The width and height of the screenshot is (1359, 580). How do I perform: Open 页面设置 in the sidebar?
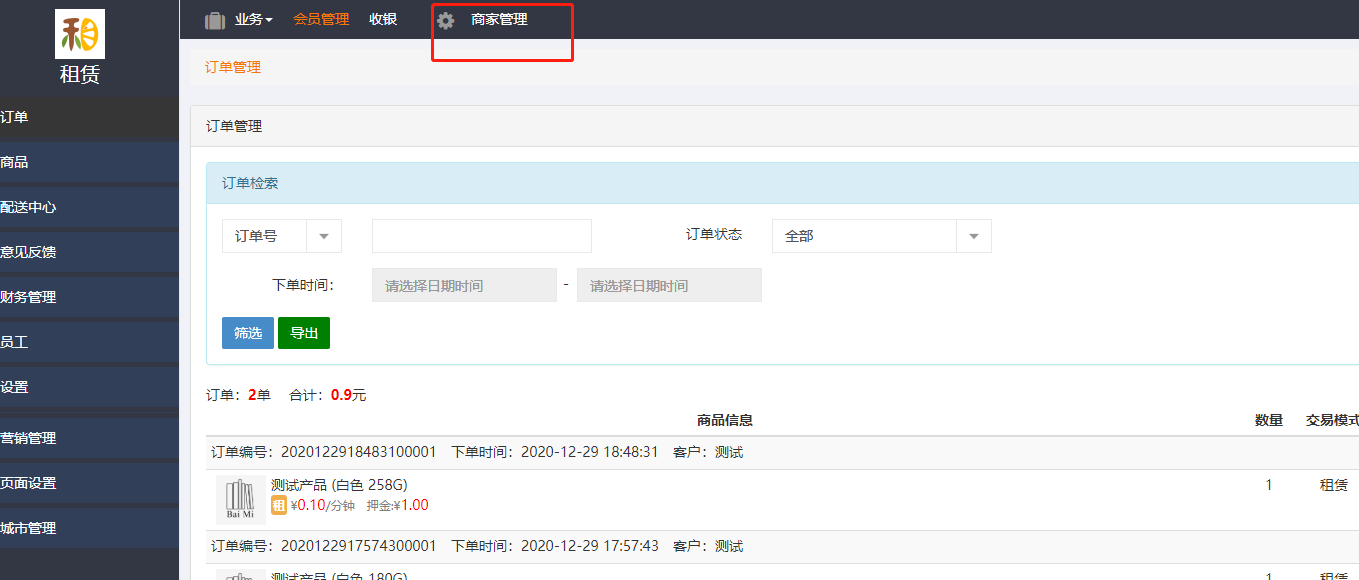[89, 483]
